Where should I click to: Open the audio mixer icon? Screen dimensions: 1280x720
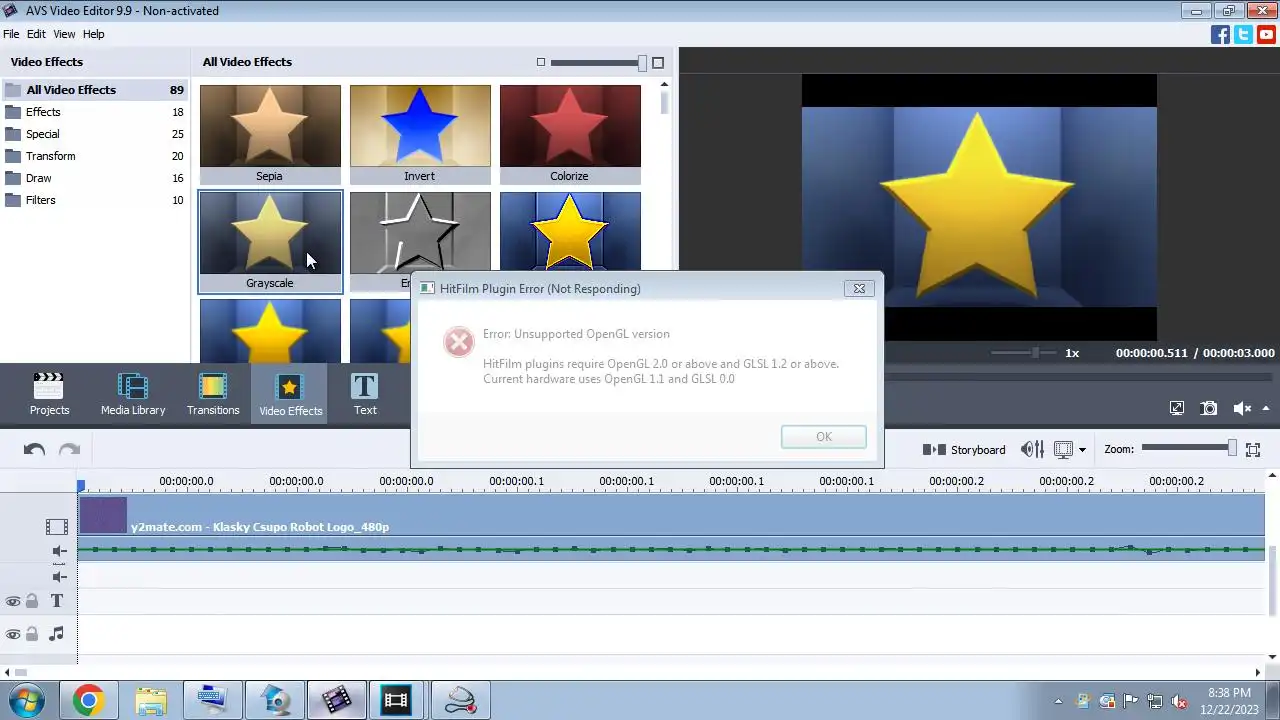[x=1032, y=450]
